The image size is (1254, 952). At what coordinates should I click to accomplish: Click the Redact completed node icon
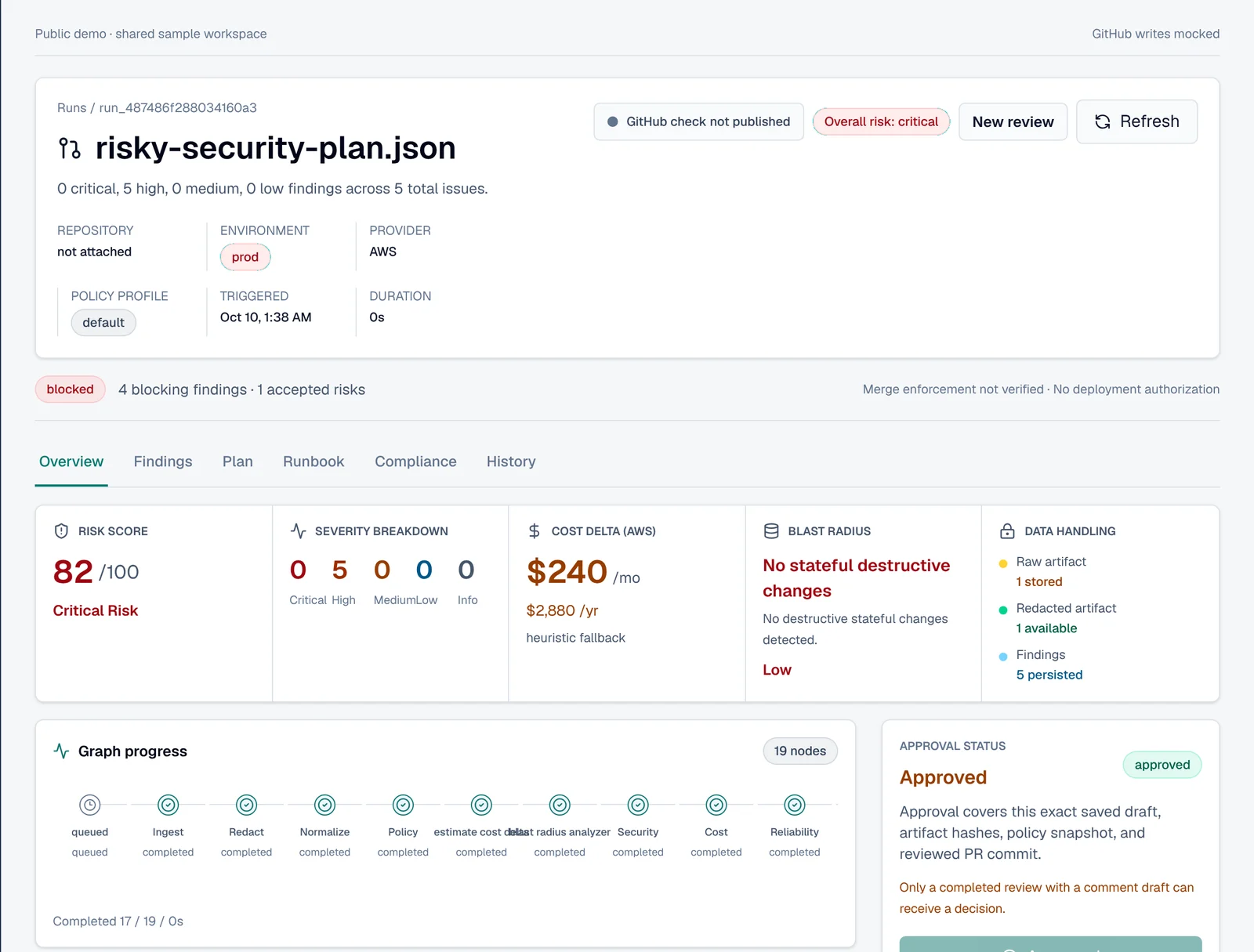click(x=247, y=805)
